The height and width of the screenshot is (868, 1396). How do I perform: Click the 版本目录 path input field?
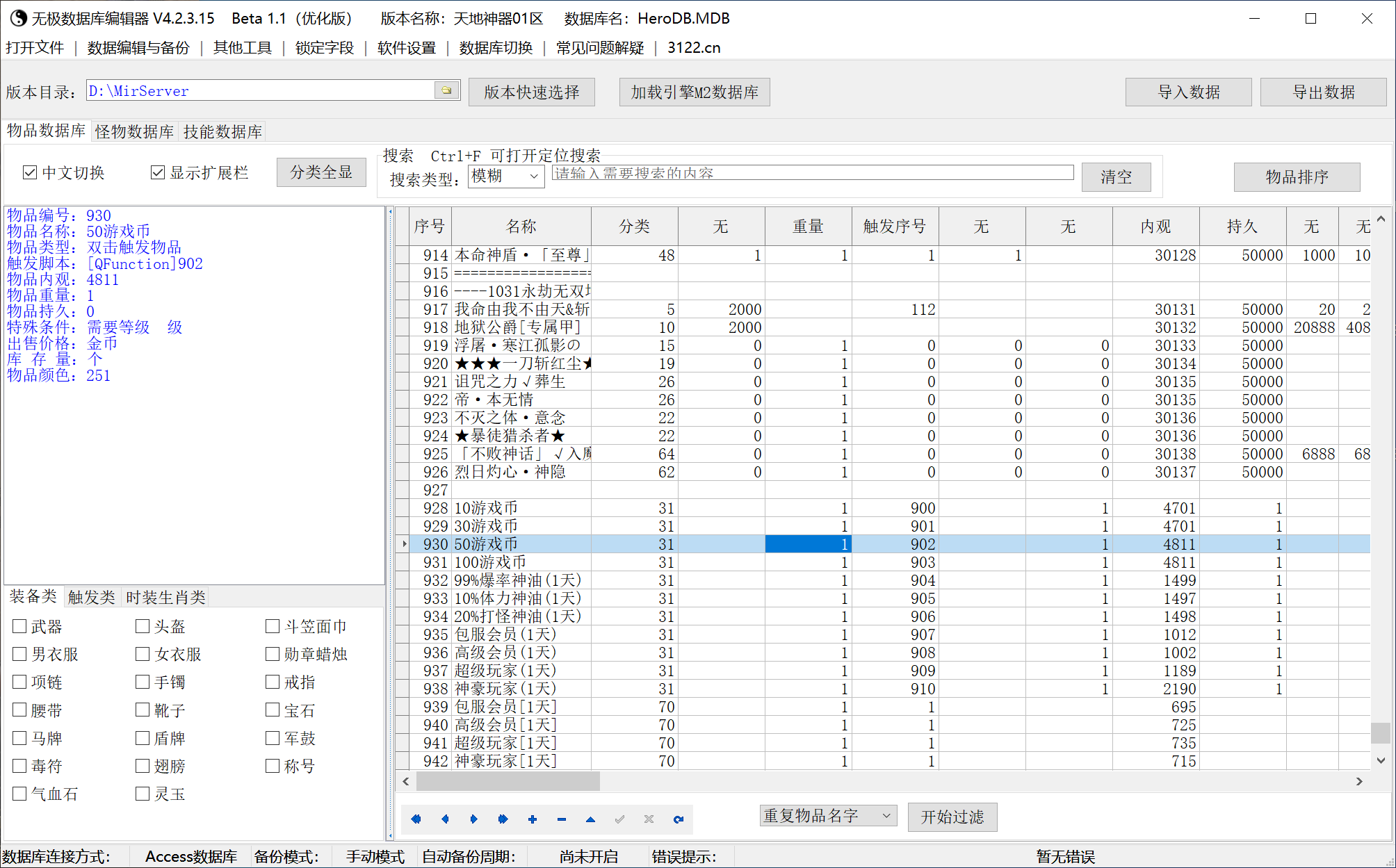[x=261, y=90]
